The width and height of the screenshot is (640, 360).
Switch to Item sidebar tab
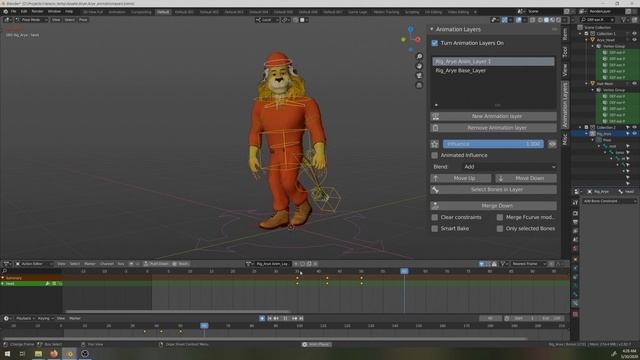565,33
